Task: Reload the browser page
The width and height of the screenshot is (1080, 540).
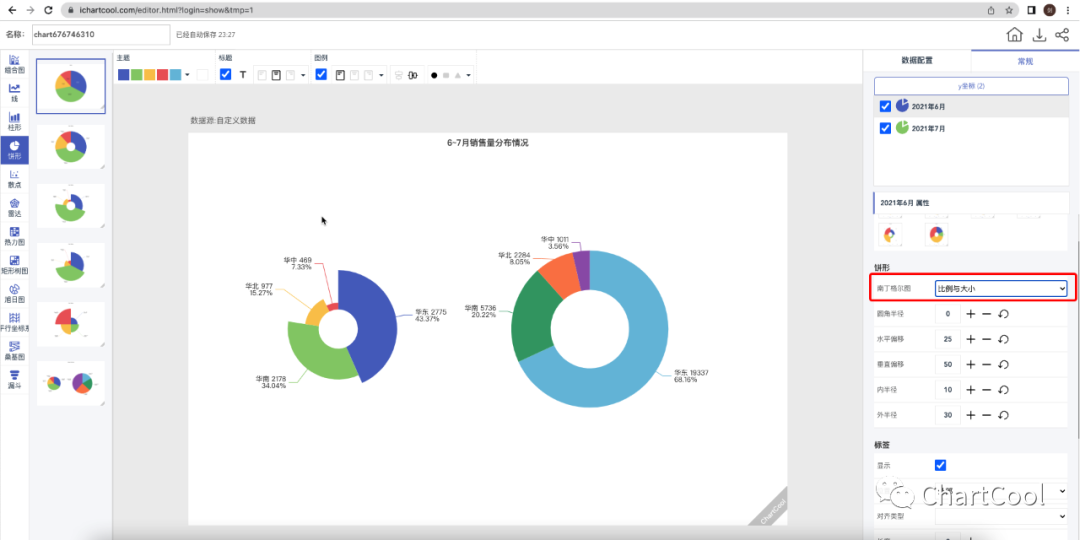Action: pyautogui.click(x=48, y=10)
